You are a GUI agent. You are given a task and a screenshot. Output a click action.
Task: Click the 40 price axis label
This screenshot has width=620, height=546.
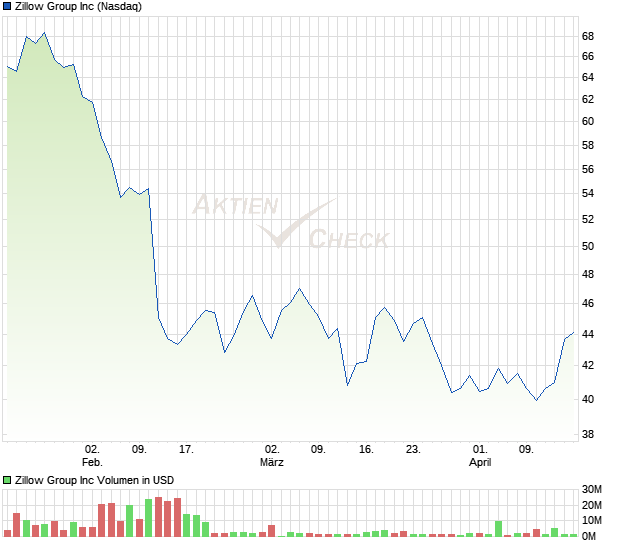(x=588, y=399)
